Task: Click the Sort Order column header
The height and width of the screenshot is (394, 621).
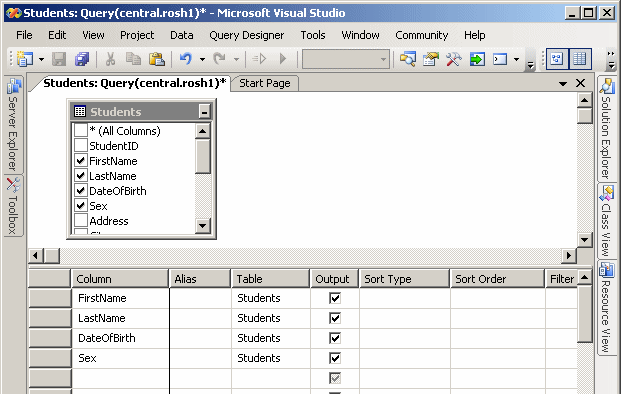Action: pos(497,279)
